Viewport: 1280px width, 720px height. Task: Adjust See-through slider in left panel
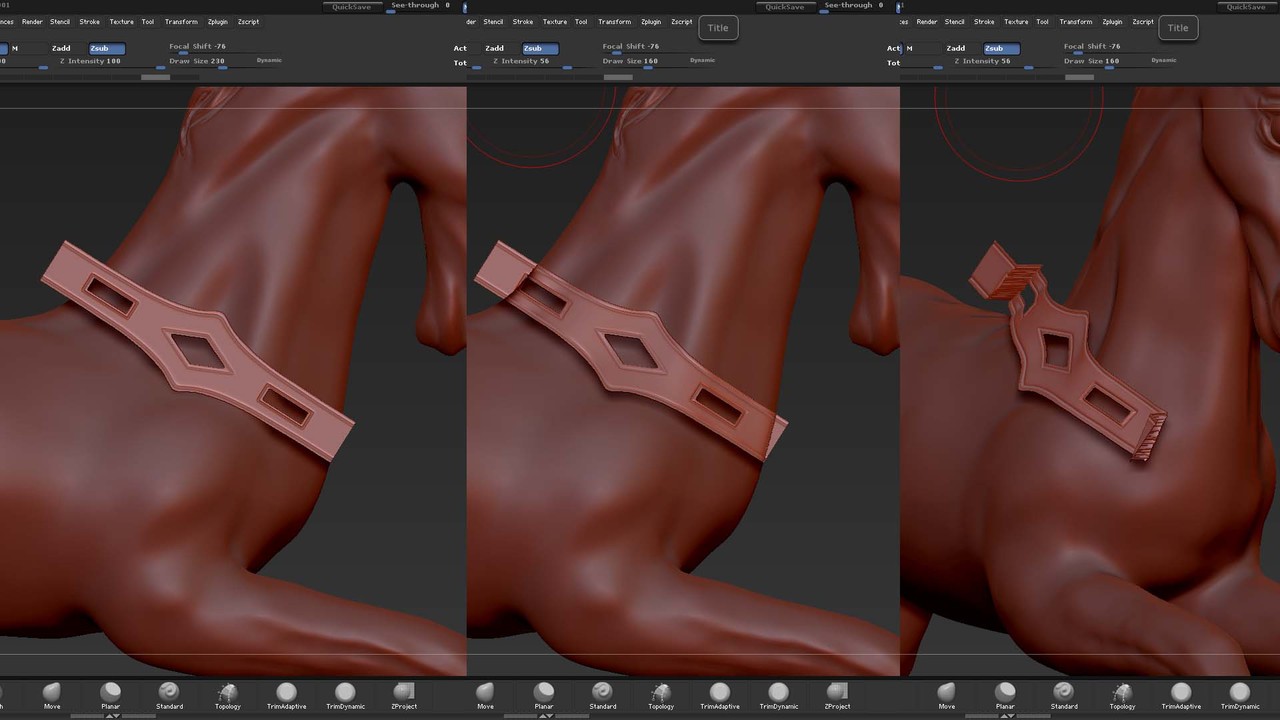[420, 6]
